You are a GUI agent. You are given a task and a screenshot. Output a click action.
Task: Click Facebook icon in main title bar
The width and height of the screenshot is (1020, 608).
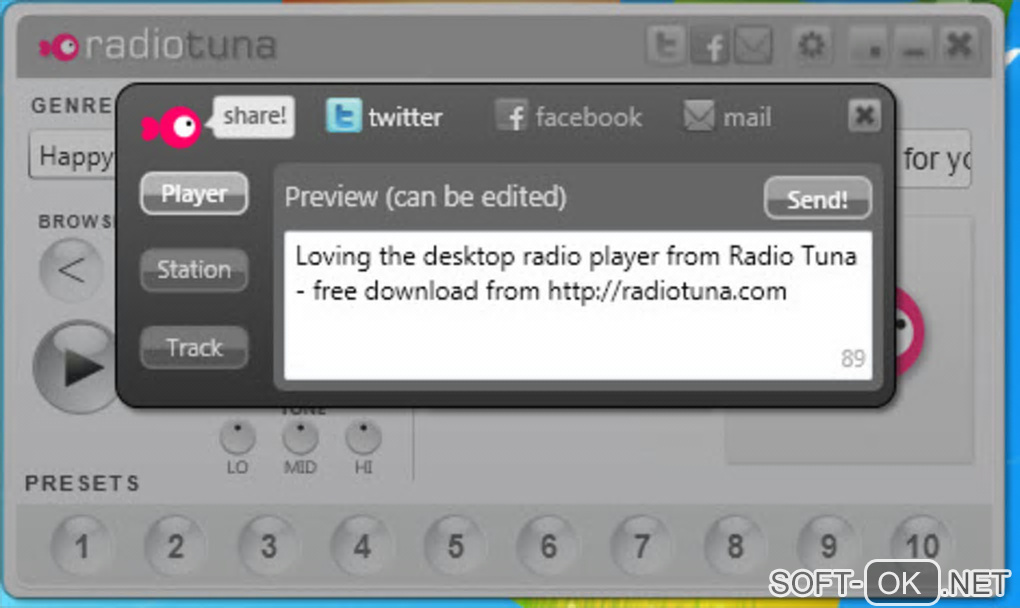click(x=710, y=46)
